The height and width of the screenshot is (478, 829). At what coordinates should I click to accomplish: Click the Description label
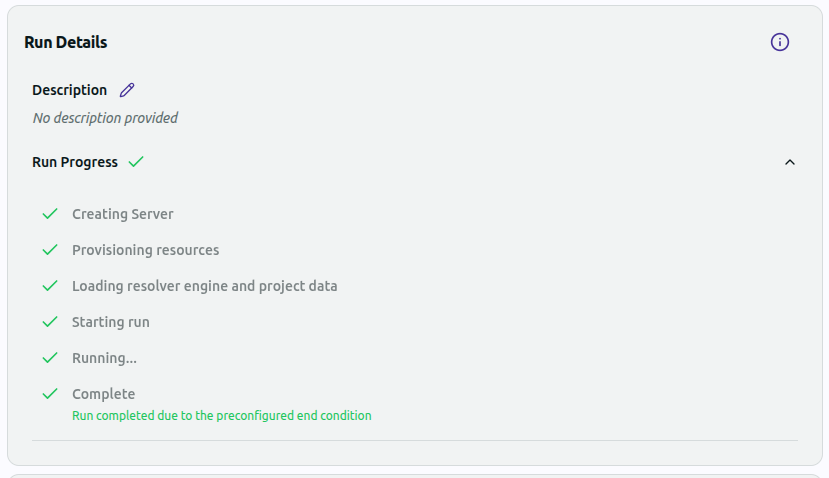[x=69, y=90]
